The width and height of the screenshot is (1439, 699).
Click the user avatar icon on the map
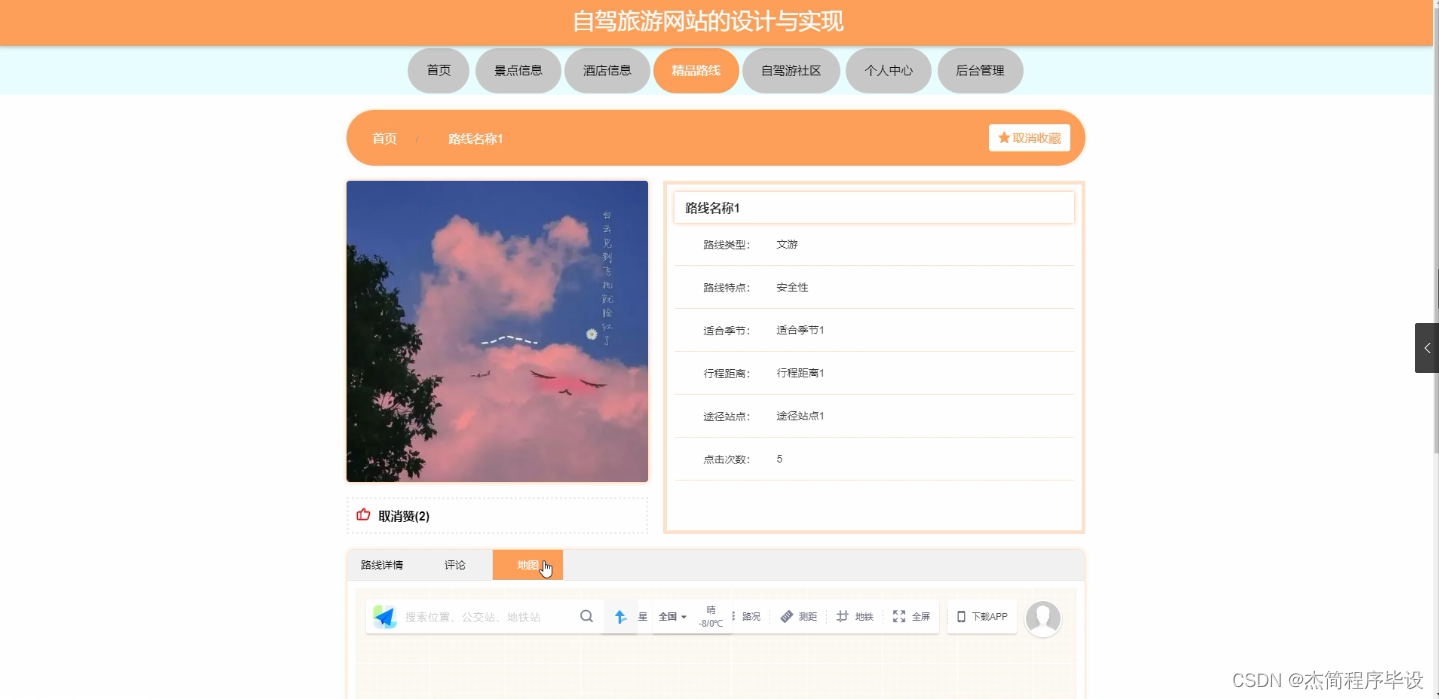[1043, 617]
